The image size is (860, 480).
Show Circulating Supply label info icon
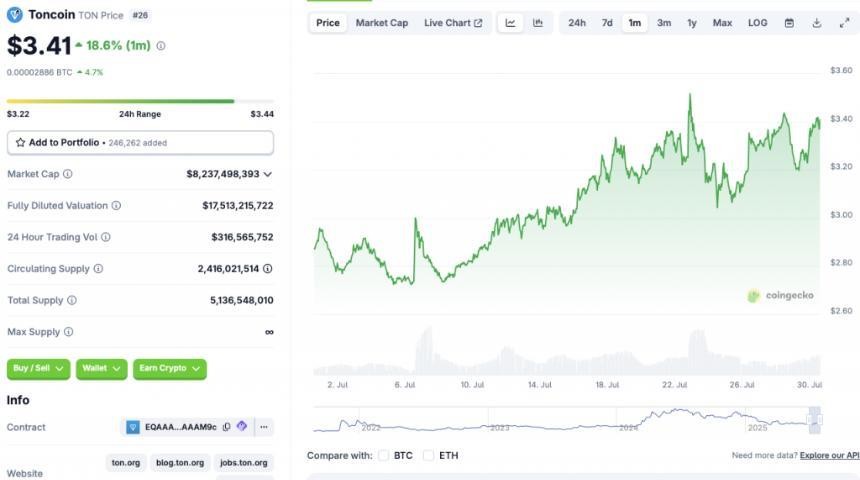coord(98,269)
